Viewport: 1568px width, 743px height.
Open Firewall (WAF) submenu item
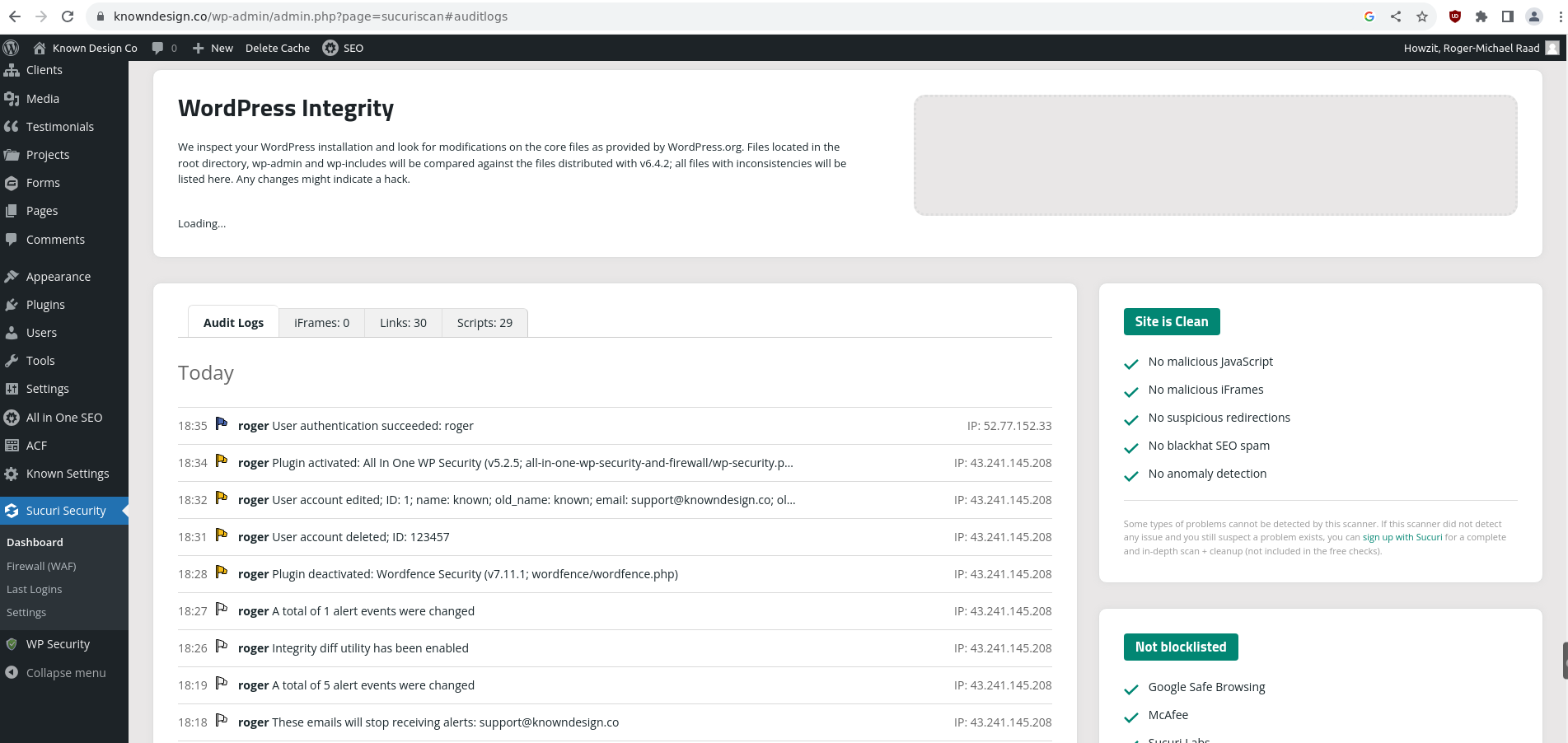click(41, 566)
